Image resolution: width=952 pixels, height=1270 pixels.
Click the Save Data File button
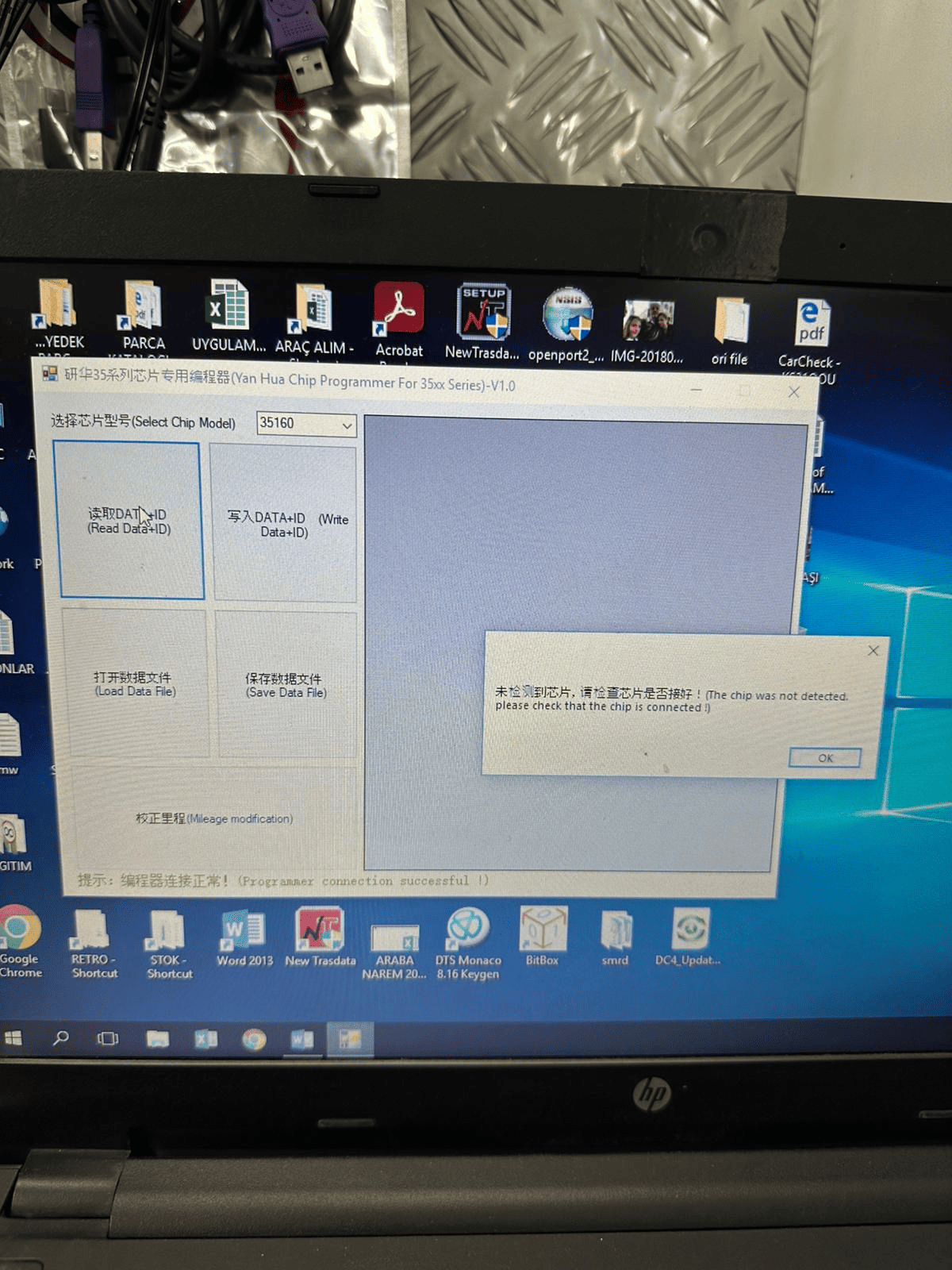coord(285,685)
